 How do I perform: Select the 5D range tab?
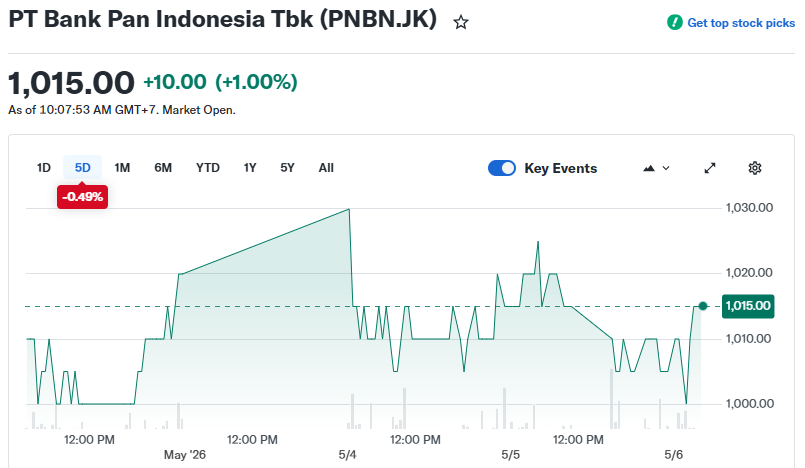(x=82, y=168)
